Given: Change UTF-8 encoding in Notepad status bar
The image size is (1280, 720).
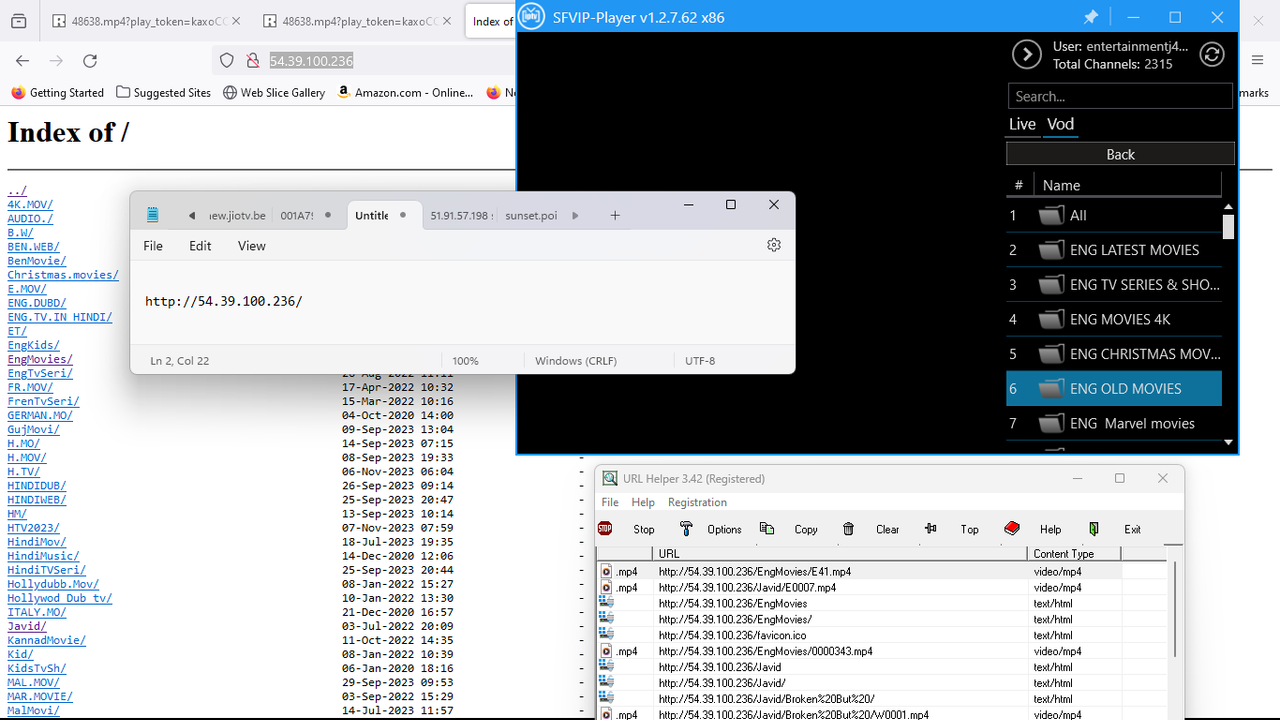Looking at the screenshot, I should point(700,360).
